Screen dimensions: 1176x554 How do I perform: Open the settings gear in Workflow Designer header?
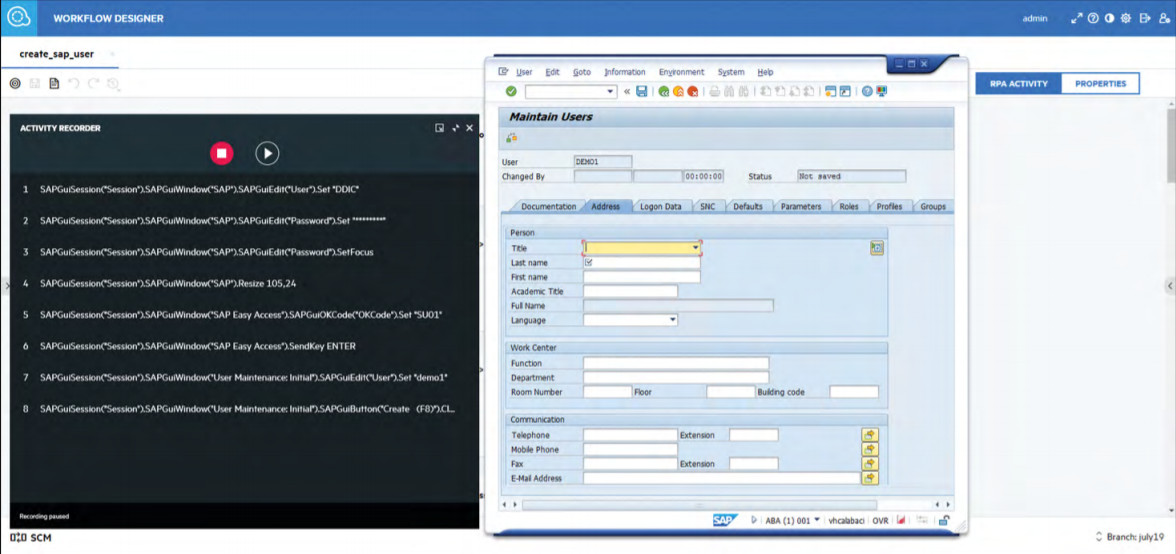pos(1125,18)
